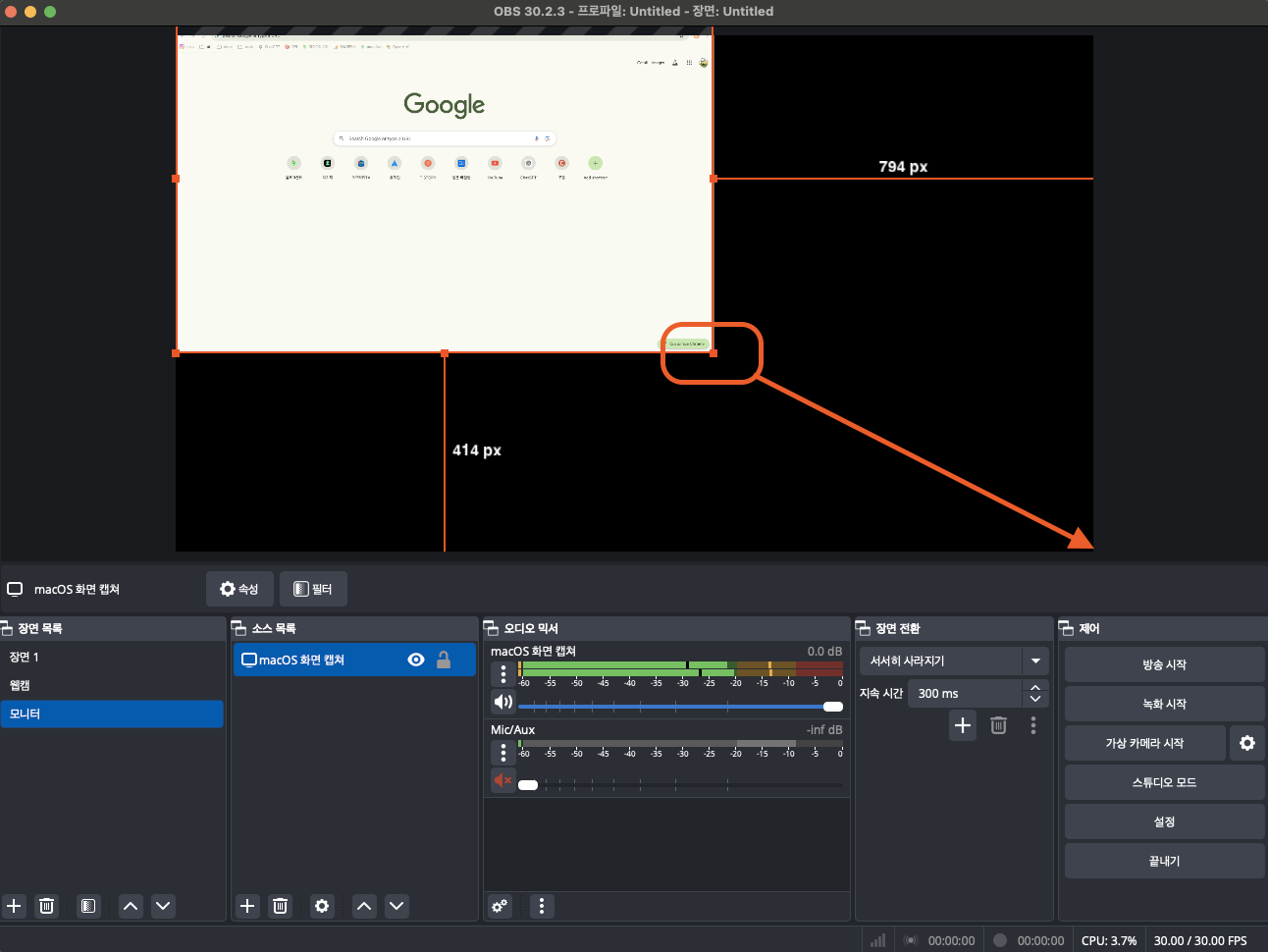The image size is (1268, 952).
Task: Open transition properties three-dot menu
Action: coord(1033,725)
